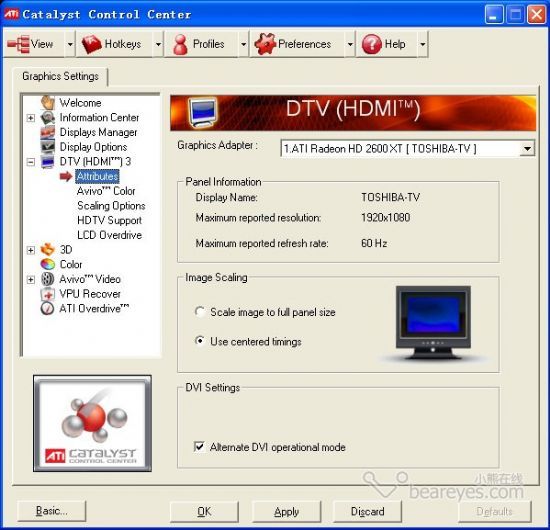Select Use centered timings option
The width and height of the screenshot is (550, 530).
(200, 341)
